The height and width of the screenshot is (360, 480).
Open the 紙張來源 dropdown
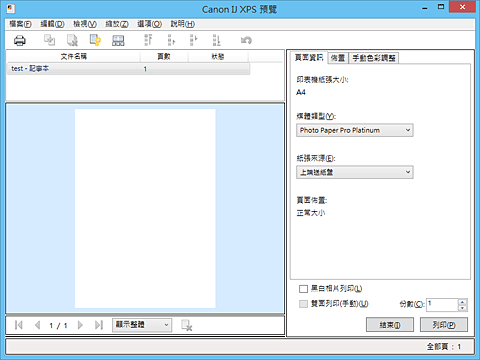[x=355, y=172]
